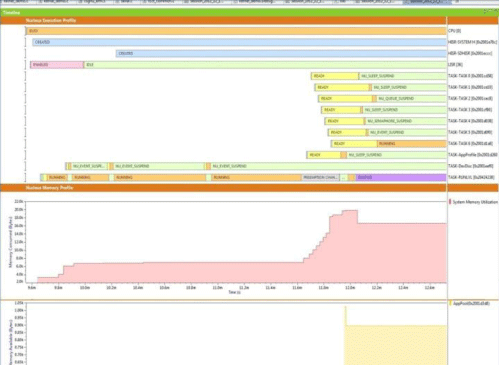
Task: Click 22.0k label on memory axis
Action: (19, 202)
